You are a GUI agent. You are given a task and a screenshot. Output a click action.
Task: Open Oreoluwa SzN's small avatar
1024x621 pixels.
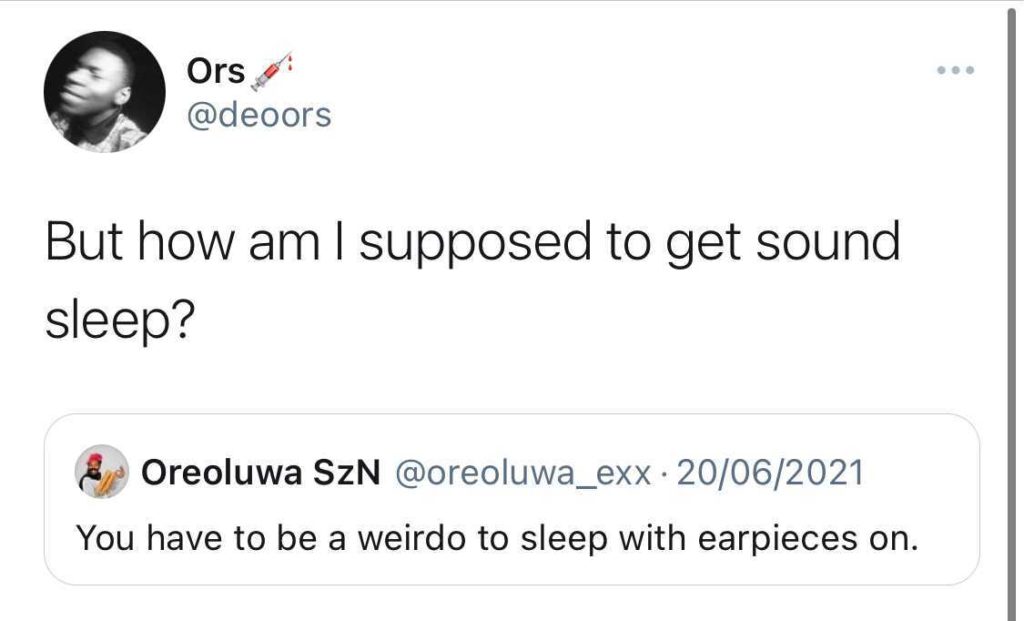(103, 471)
